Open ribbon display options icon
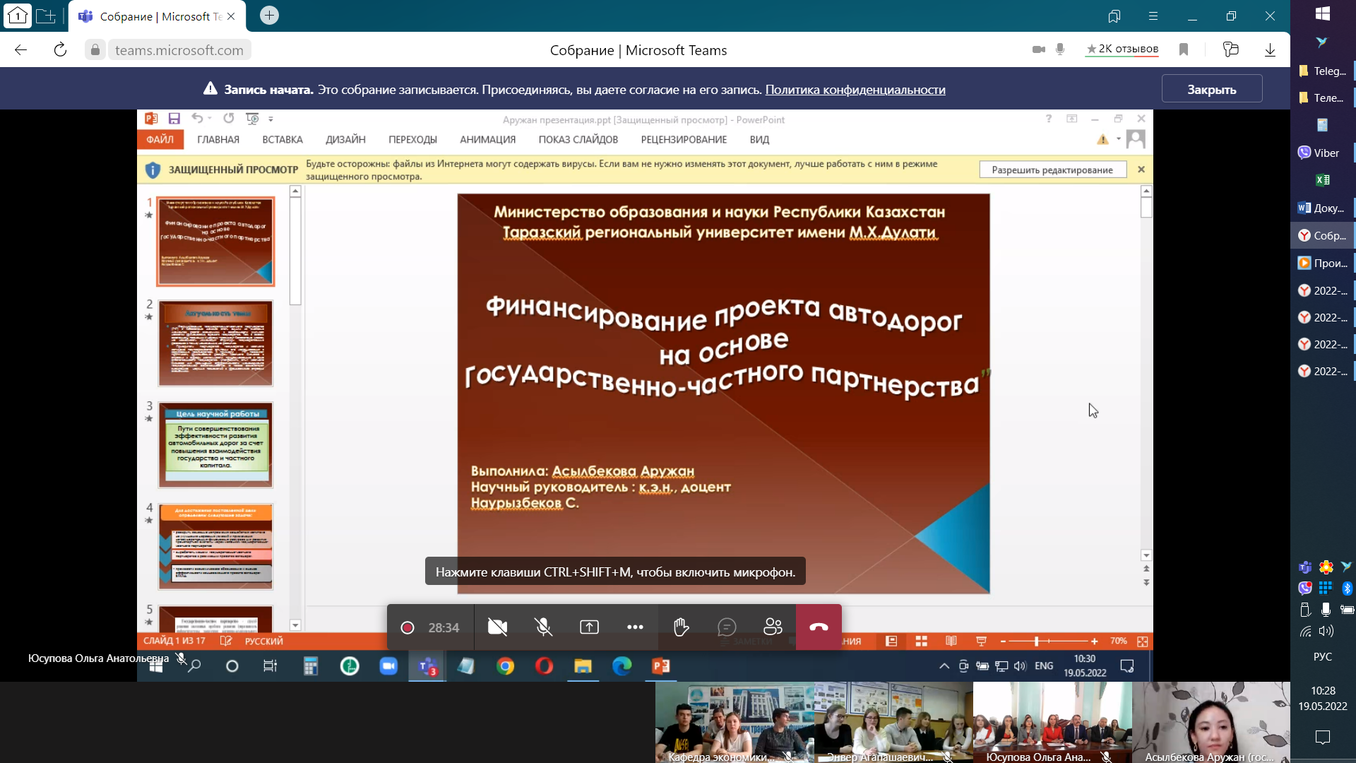Viewport: 1356px width, 763px height. point(1072,119)
